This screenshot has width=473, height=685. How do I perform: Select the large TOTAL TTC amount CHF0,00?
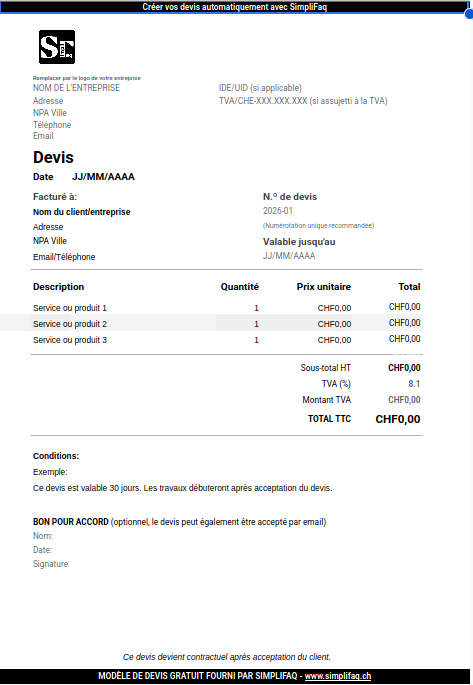[x=398, y=419]
